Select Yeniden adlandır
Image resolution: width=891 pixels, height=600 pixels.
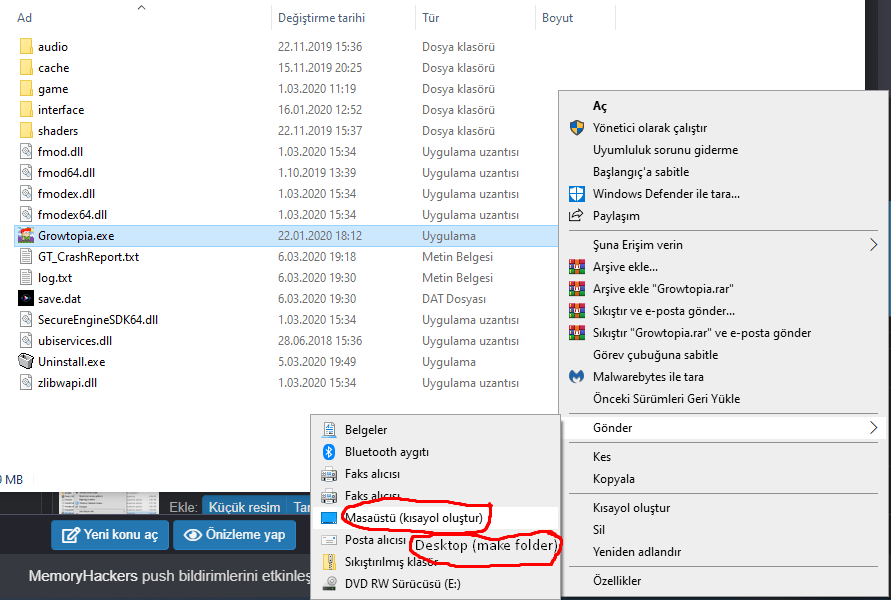[636, 552]
